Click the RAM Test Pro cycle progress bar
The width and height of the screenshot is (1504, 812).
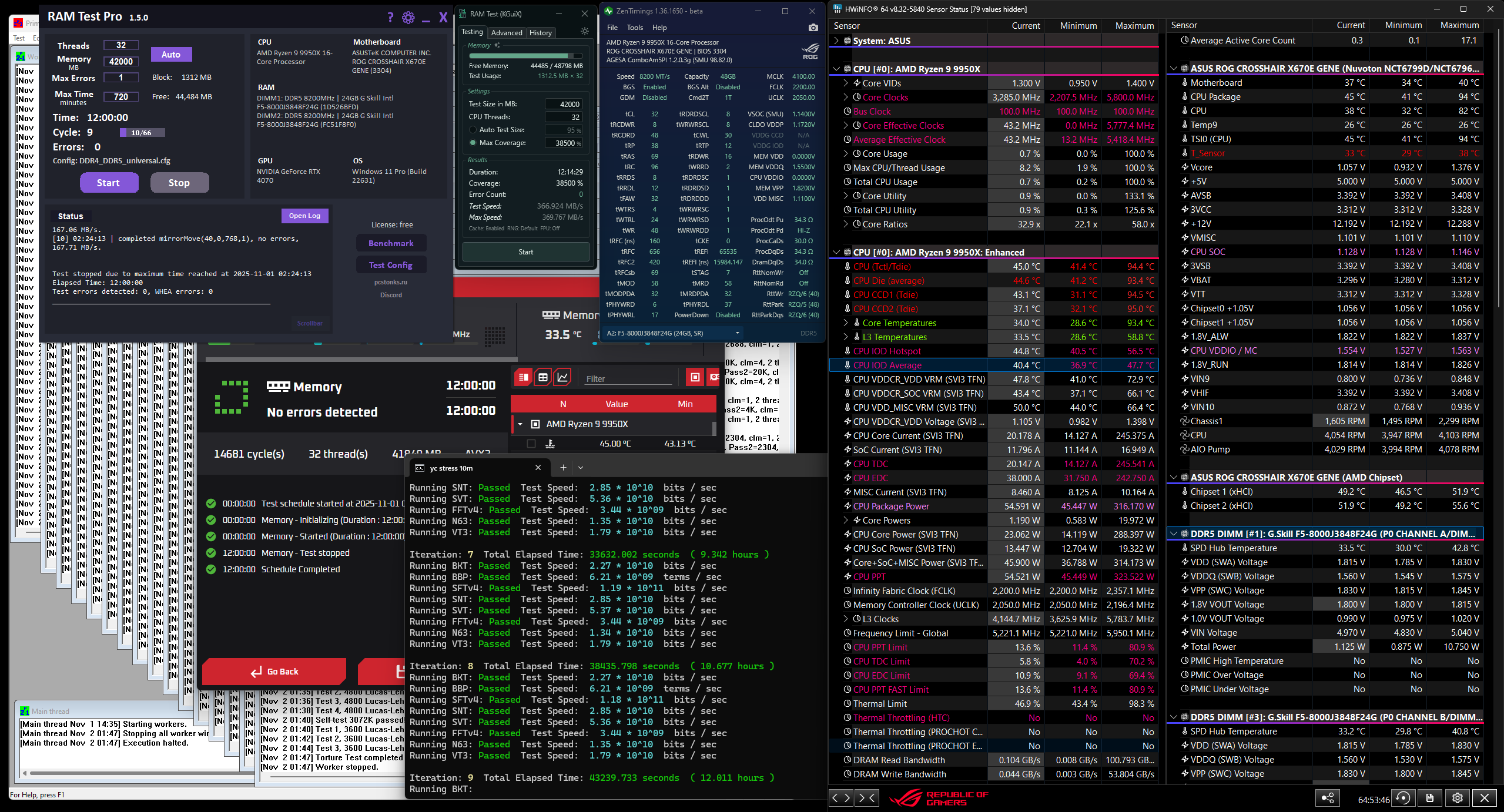tap(142, 133)
